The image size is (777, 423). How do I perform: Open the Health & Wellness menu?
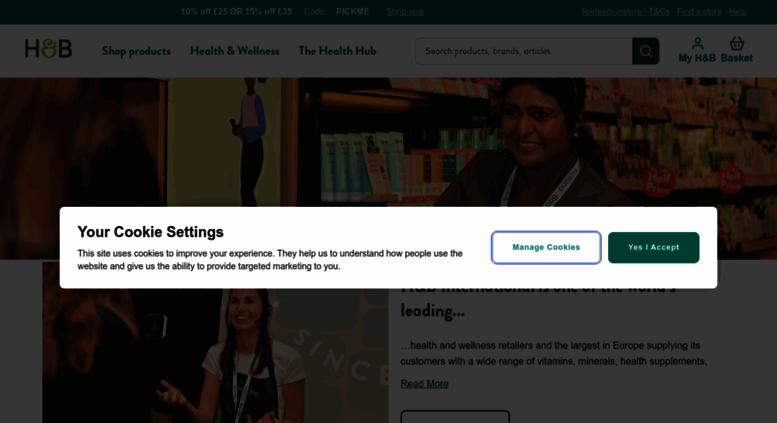(x=234, y=51)
